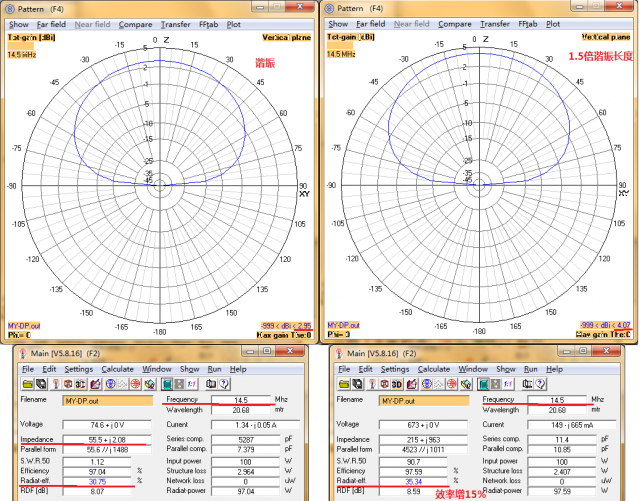This screenshot has height=501, width=640.
Task: Open Compare menu in left Pattern window
Action: 136,24
